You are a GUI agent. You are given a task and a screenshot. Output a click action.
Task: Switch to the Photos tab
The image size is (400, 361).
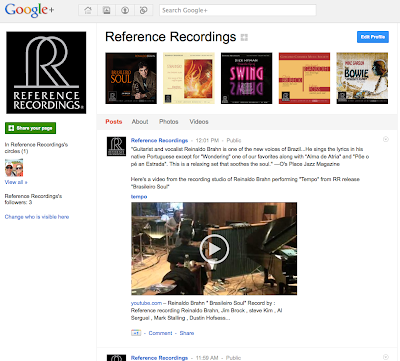169,122
